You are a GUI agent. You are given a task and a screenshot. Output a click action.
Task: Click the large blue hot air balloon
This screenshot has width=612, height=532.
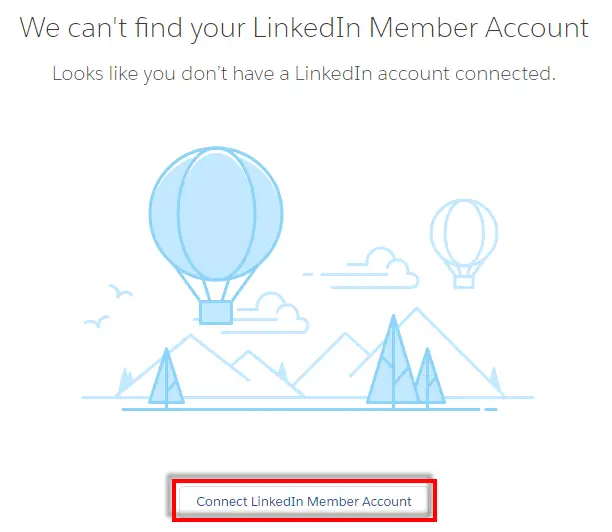pos(216,214)
